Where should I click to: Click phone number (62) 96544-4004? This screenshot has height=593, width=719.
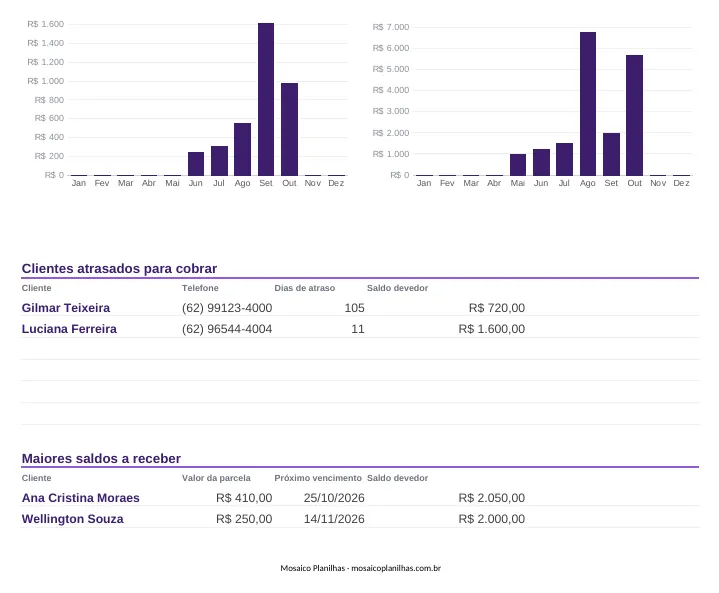tap(227, 329)
